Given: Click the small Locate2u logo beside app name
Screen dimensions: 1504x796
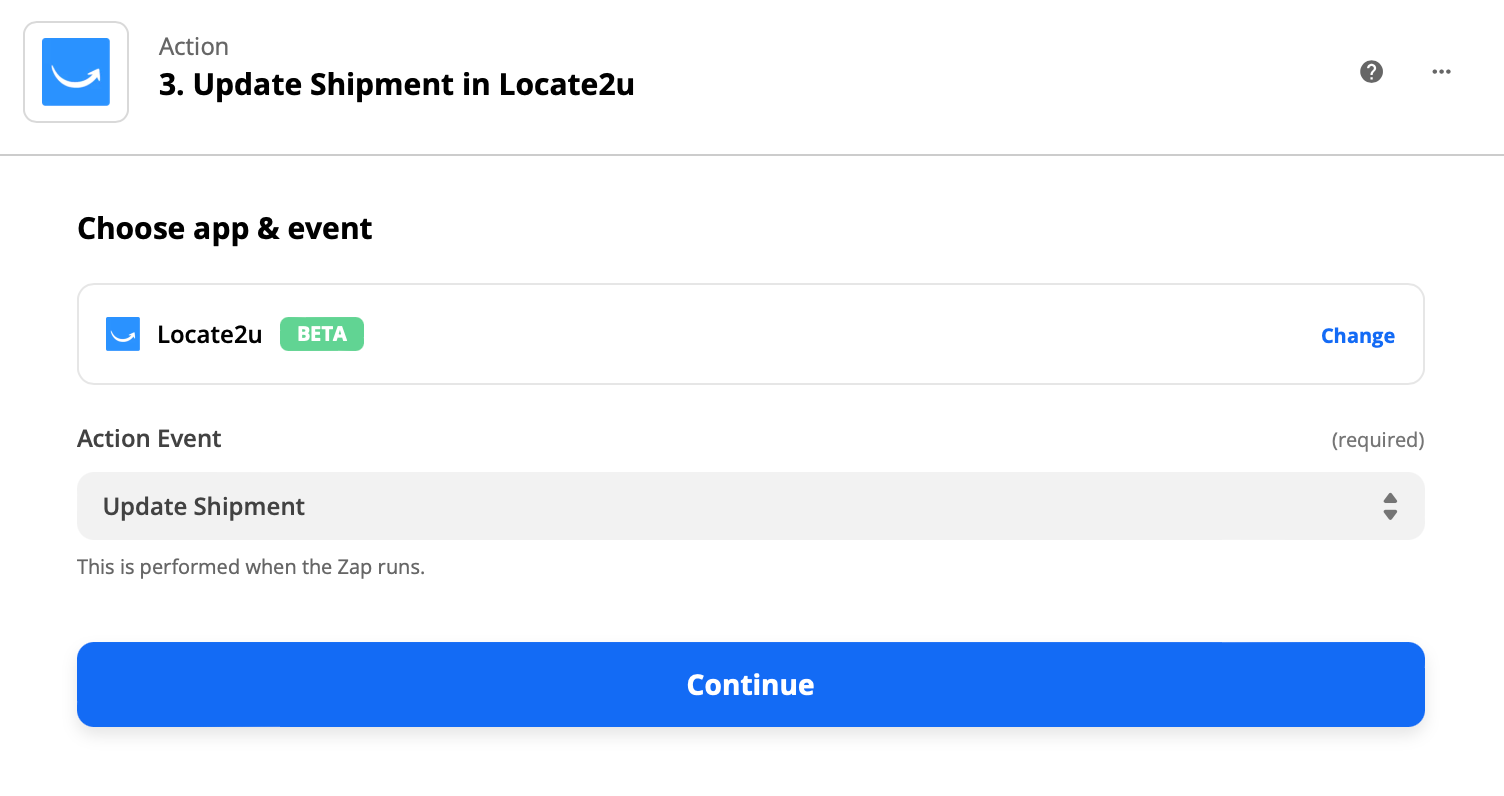Looking at the screenshot, I should (x=123, y=335).
